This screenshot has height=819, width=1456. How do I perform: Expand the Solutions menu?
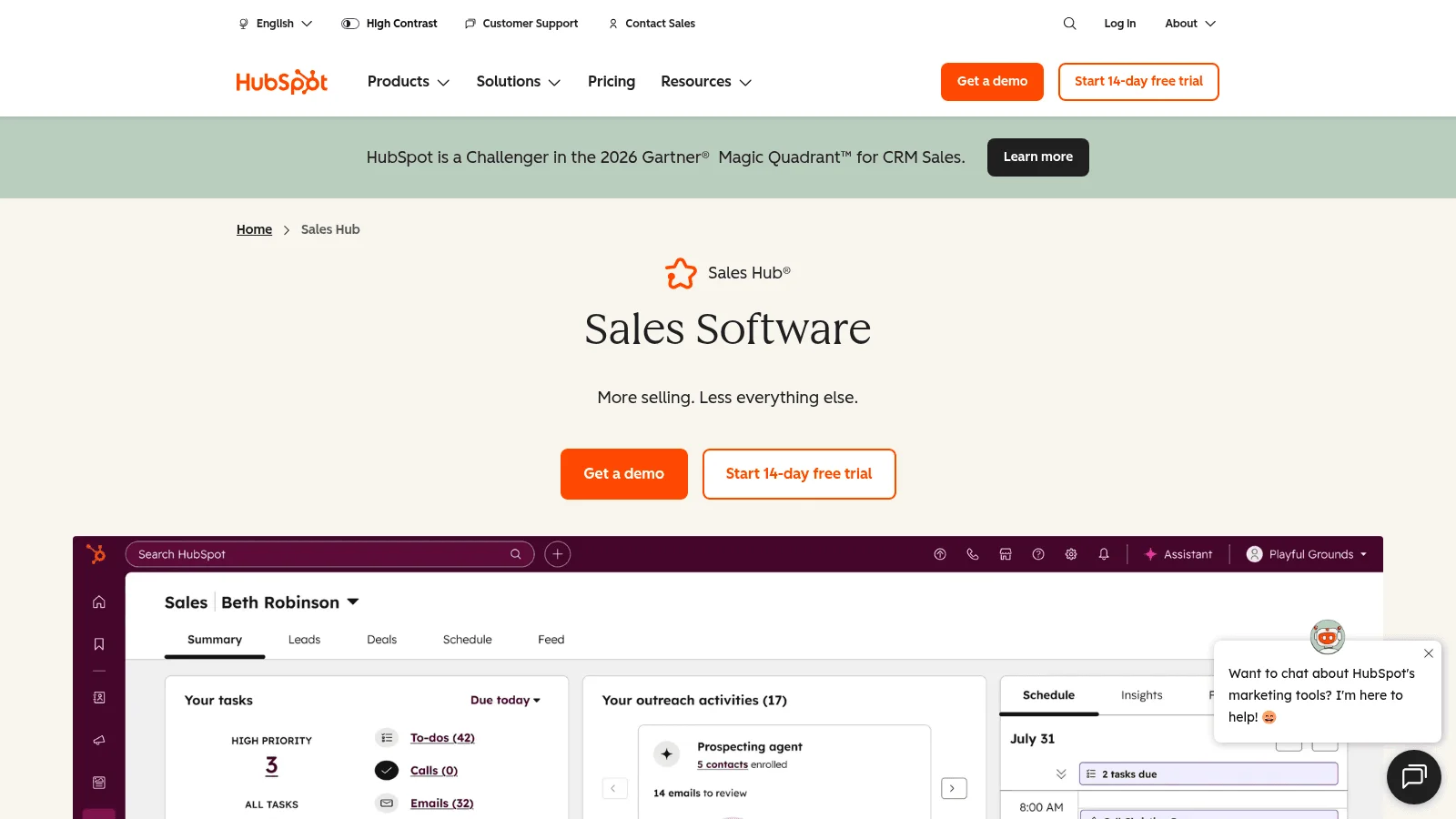point(519,82)
